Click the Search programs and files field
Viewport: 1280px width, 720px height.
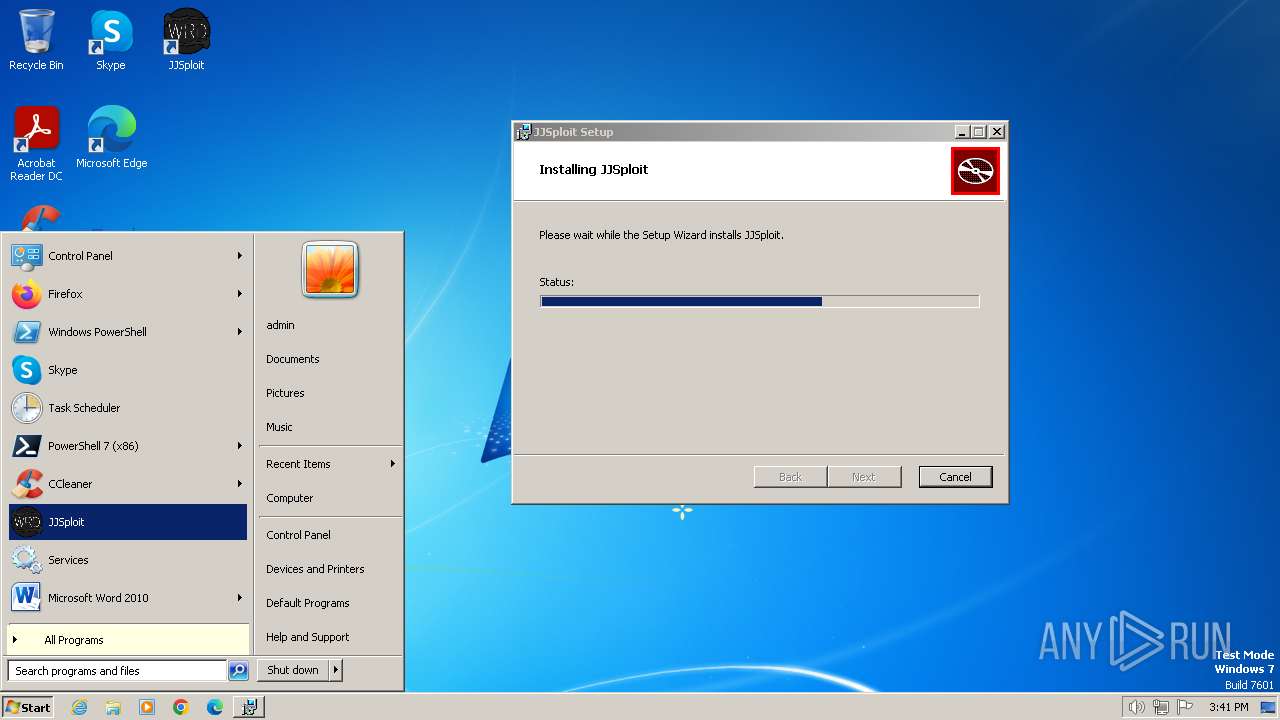(x=117, y=671)
